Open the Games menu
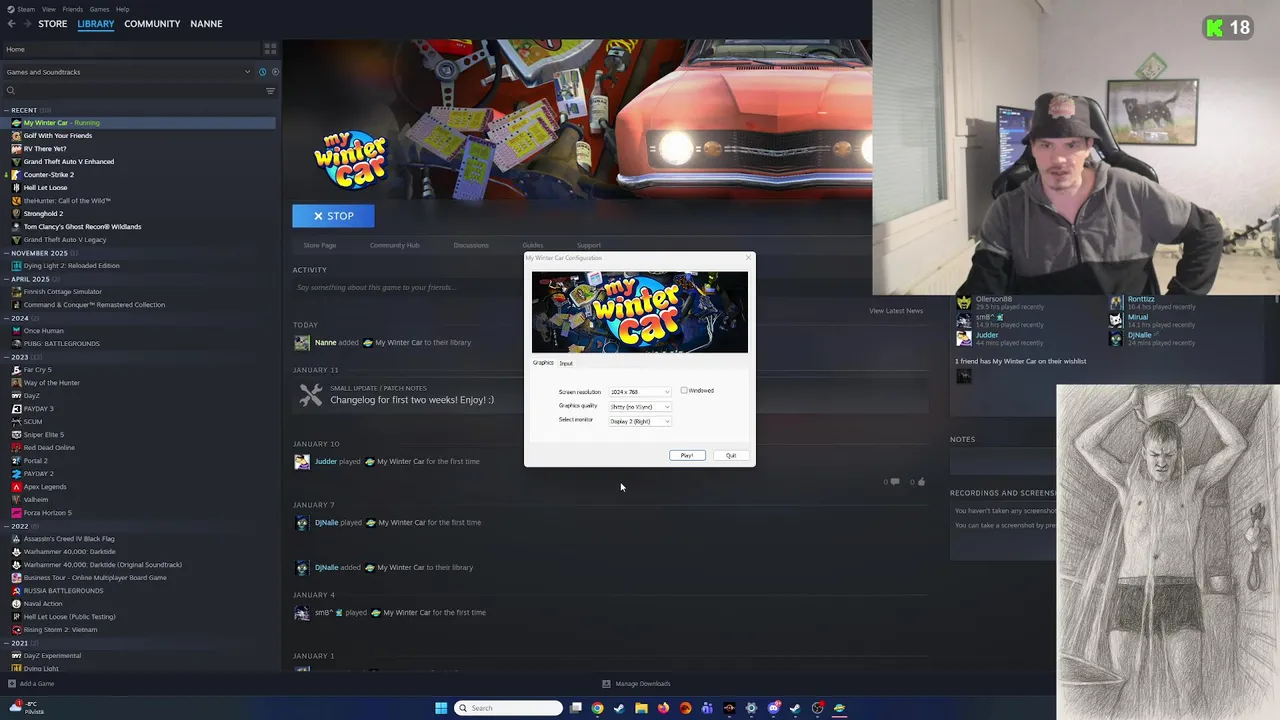Screen dimensions: 1280x720 99,9
